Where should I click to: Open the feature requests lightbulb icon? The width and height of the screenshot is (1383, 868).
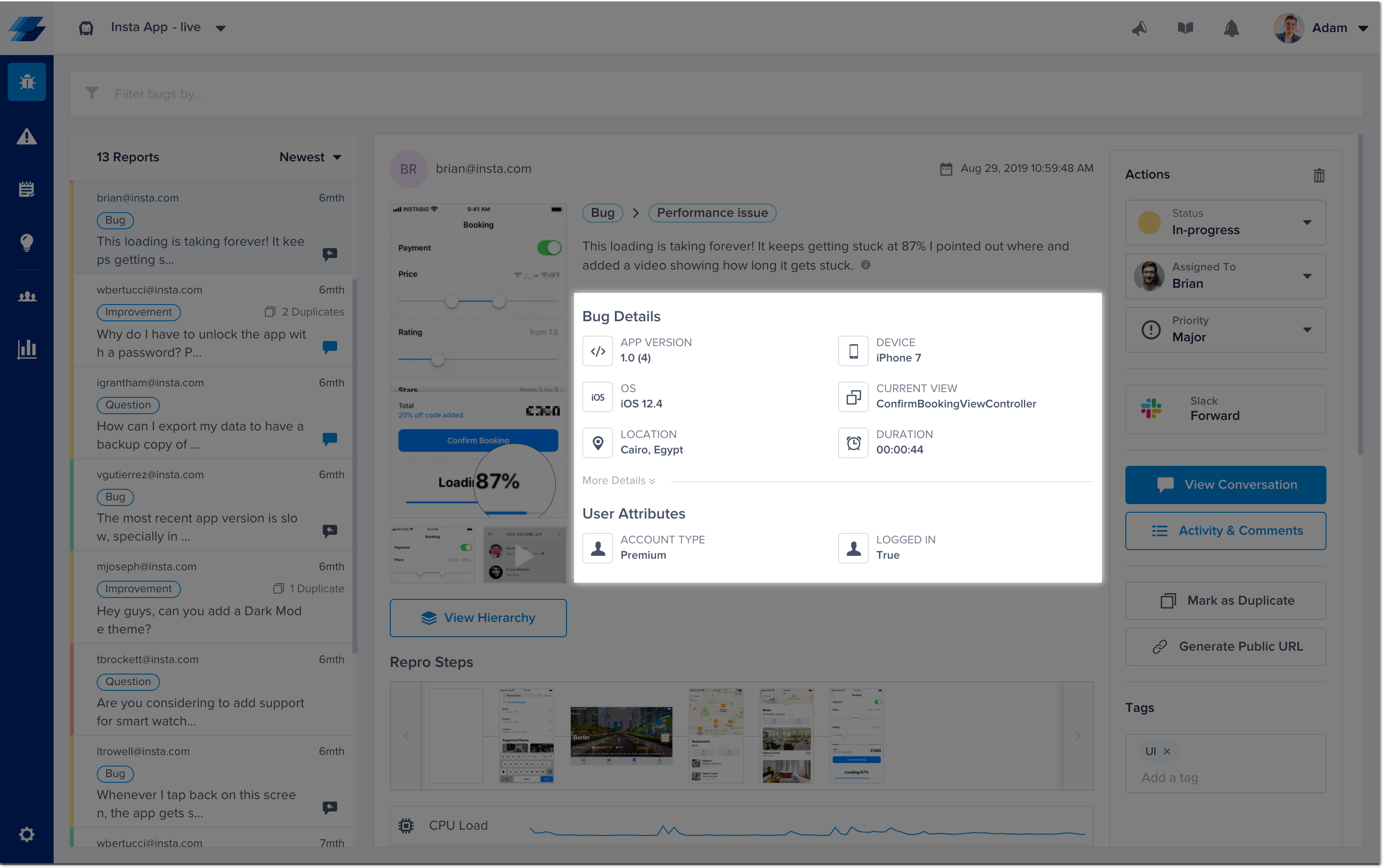(x=26, y=242)
